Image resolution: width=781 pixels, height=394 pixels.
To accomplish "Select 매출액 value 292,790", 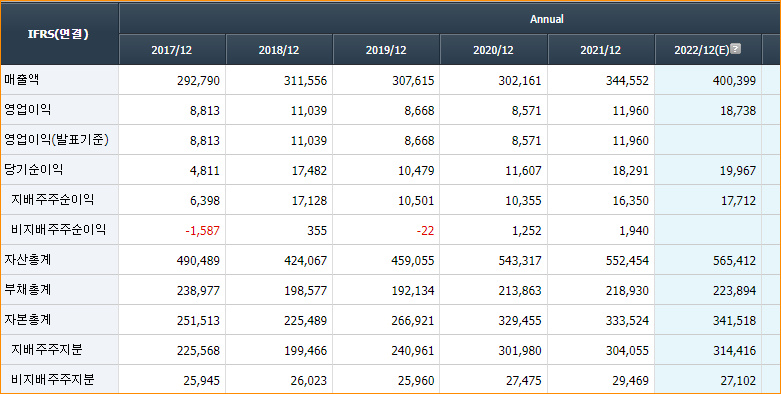I will tap(198, 81).
